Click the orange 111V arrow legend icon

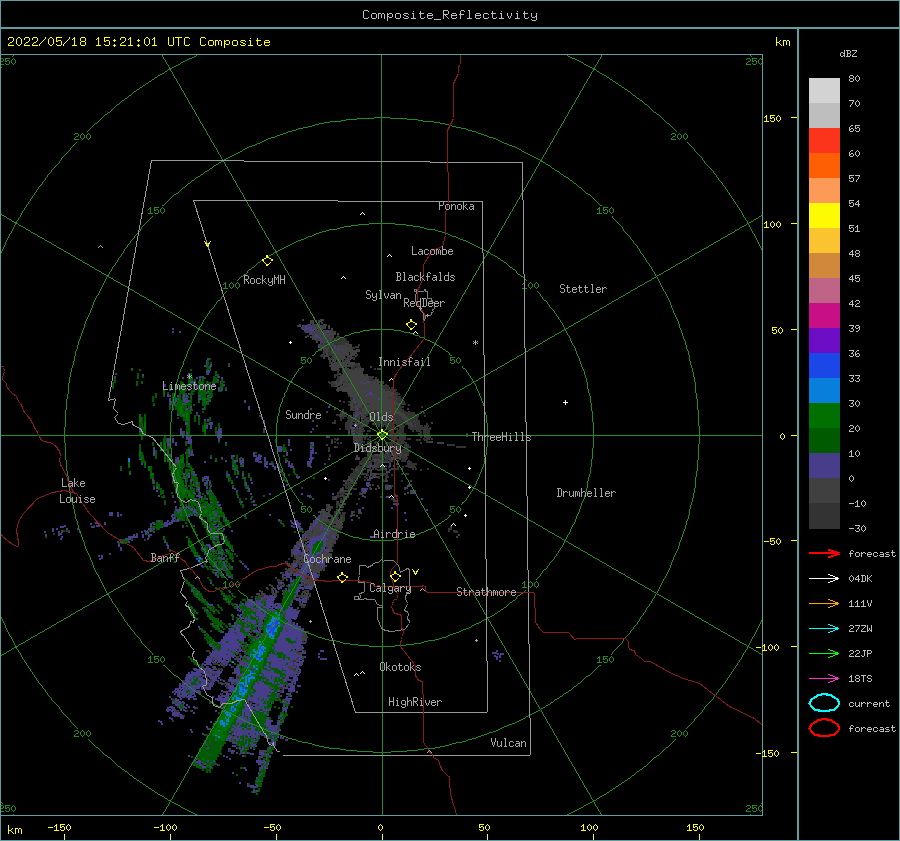[x=824, y=603]
